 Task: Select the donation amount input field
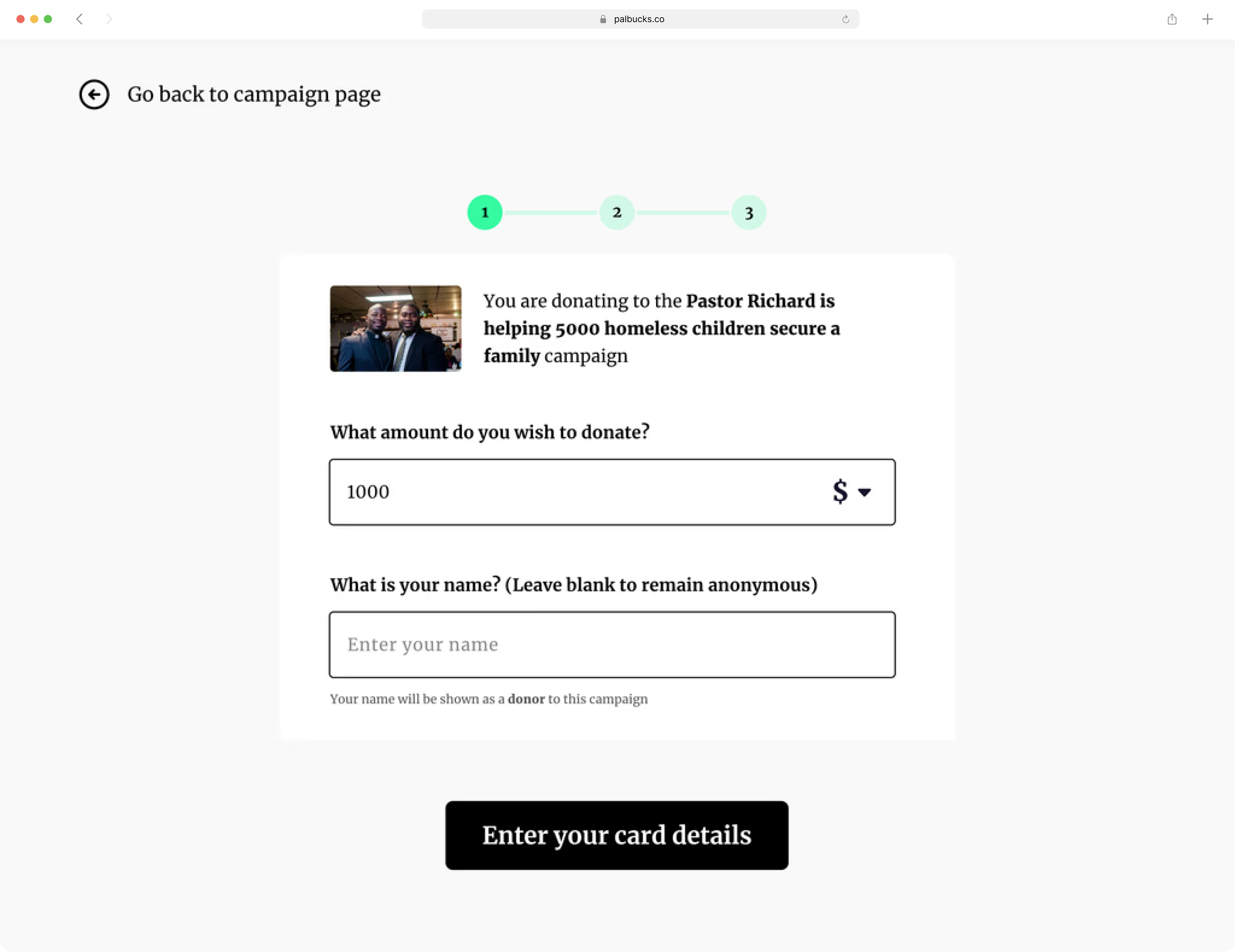click(x=612, y=491)
